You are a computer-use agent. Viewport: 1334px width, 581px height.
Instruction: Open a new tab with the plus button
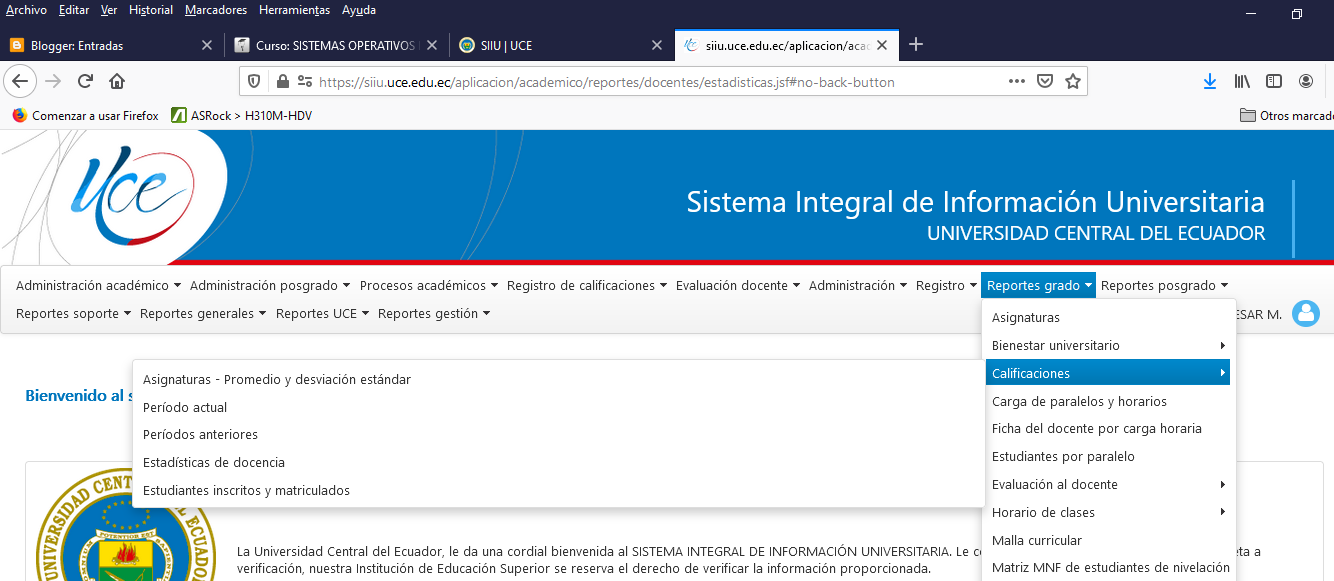tap(916, 44)
